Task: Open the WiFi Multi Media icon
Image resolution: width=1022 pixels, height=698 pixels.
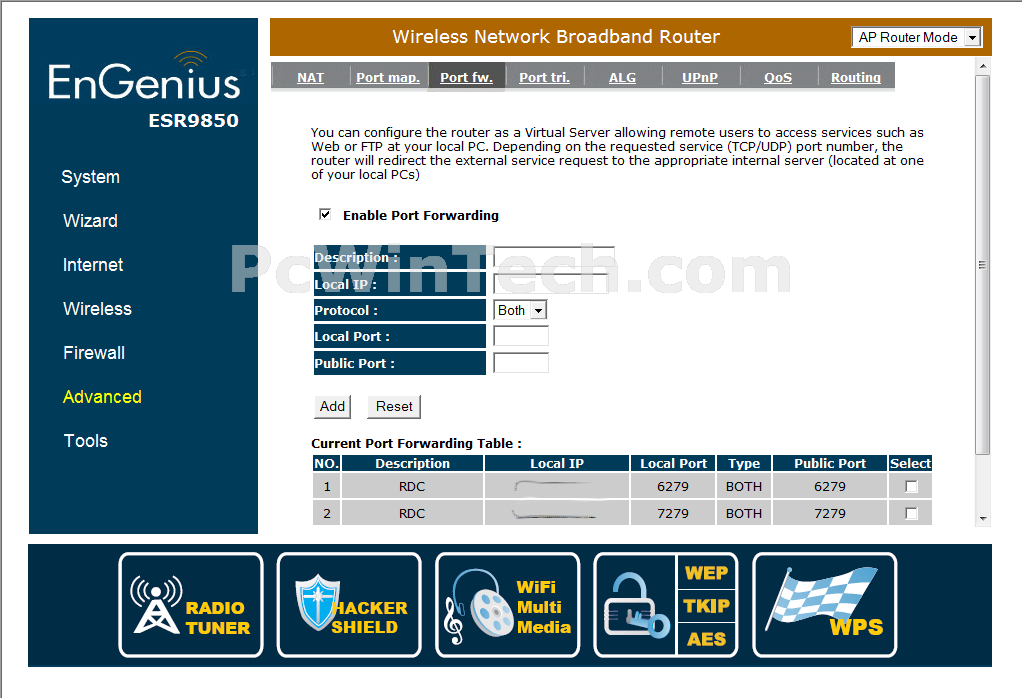Action: pyautogui.click(x=508, y=605)
